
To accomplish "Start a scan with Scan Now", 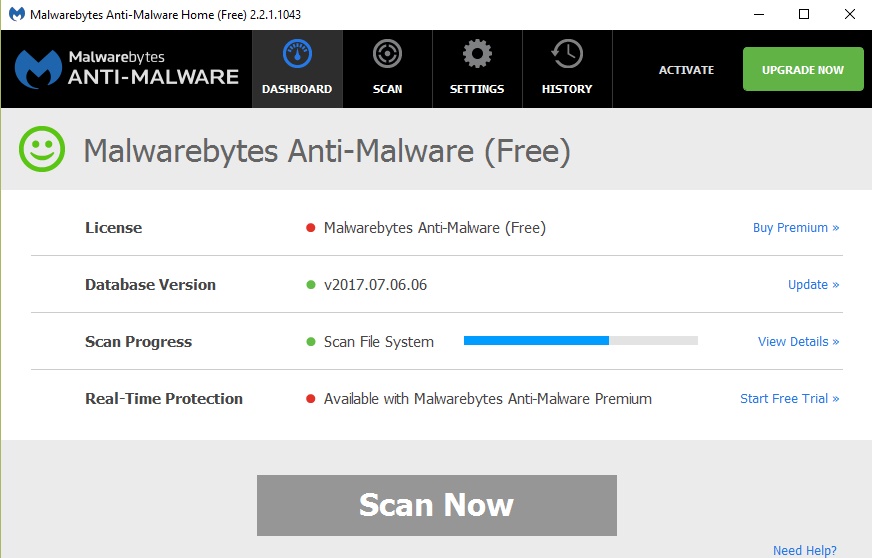I will tap(437, 505).
